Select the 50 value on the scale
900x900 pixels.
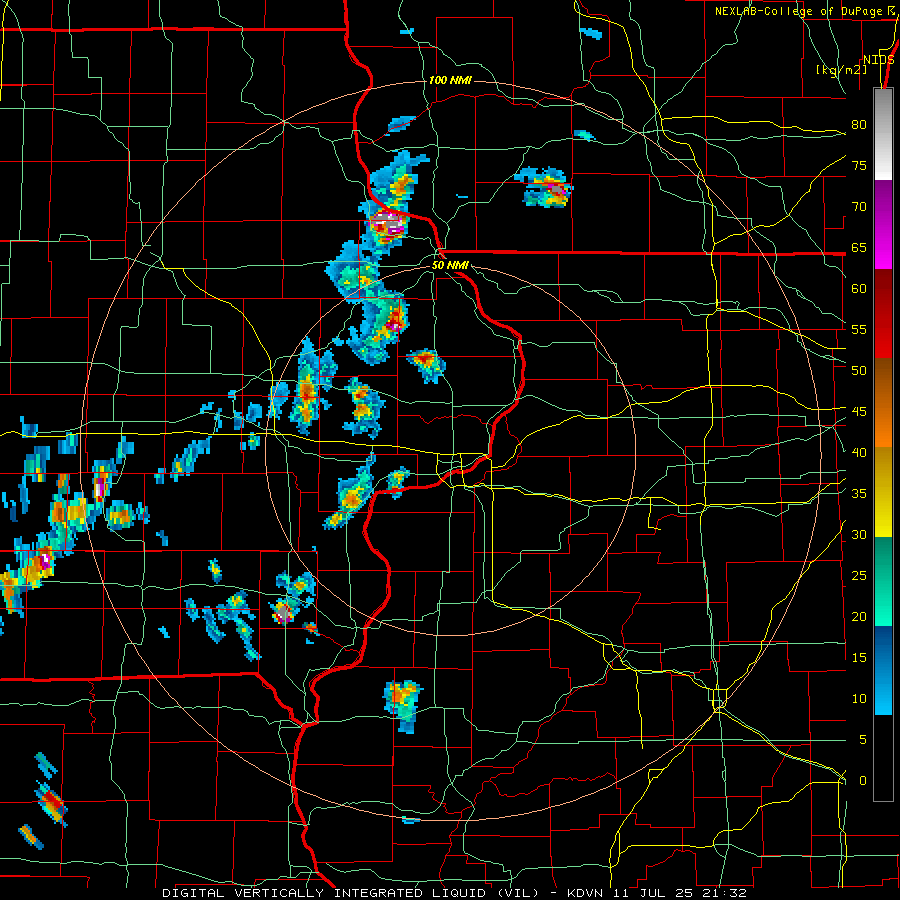(x=859, y=370)
